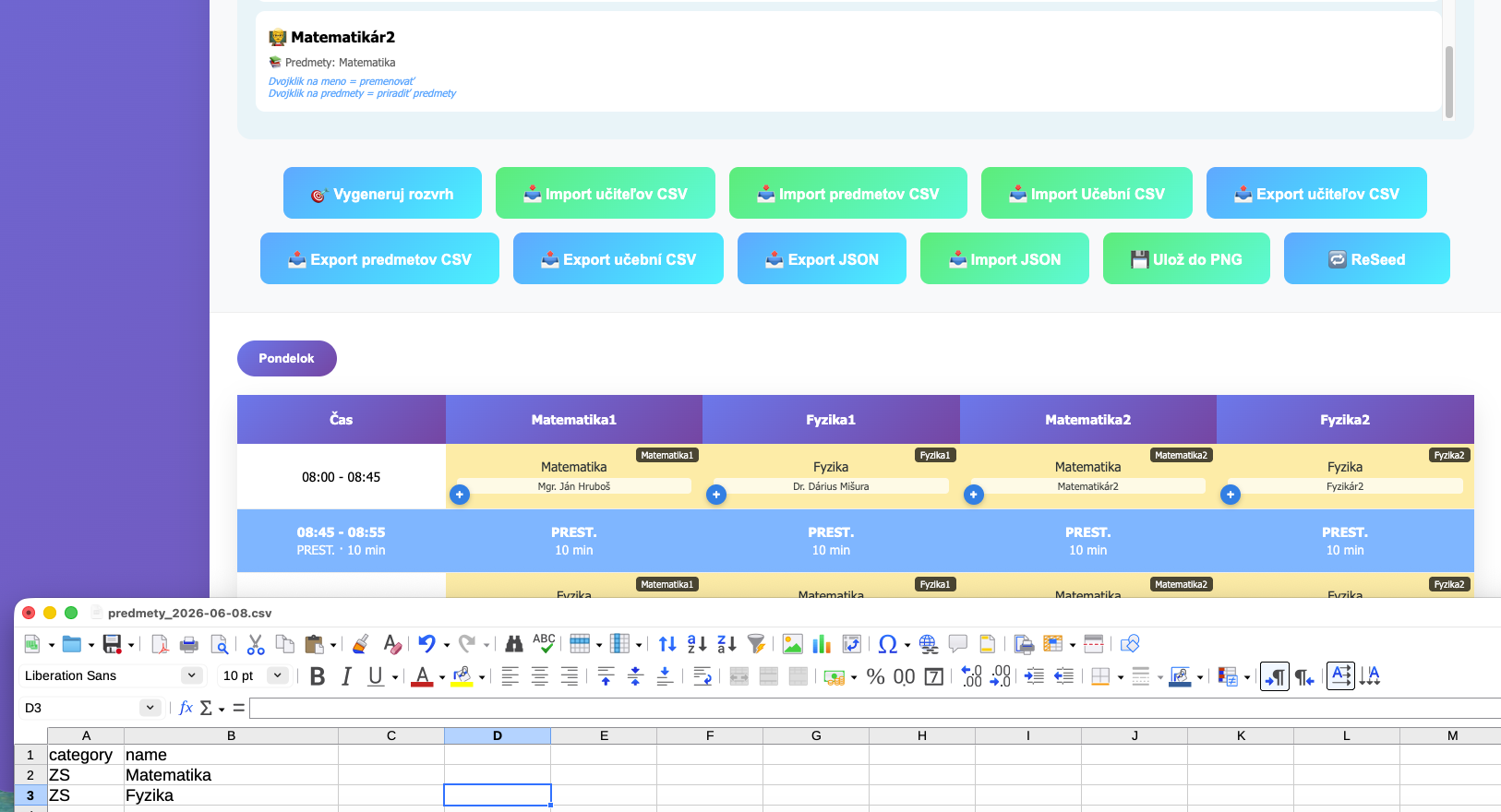Open the font color dropdown arrow

442,677
